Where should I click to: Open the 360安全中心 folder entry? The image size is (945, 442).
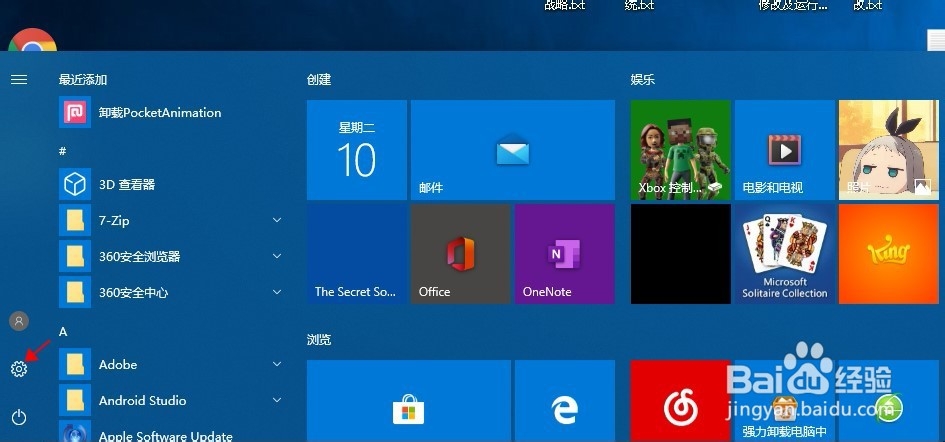(172, 292)
